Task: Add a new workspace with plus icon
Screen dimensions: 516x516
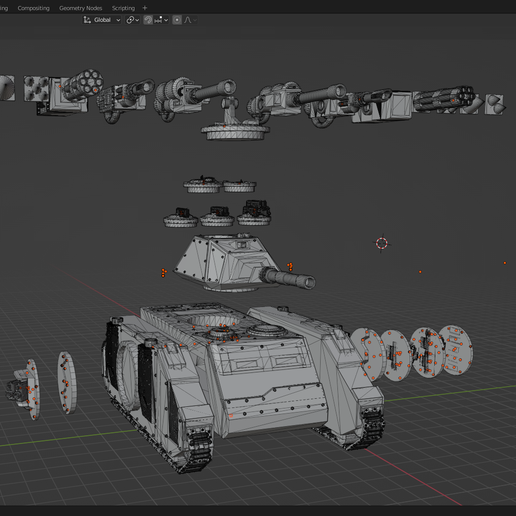Action: (x=145, y=8)
